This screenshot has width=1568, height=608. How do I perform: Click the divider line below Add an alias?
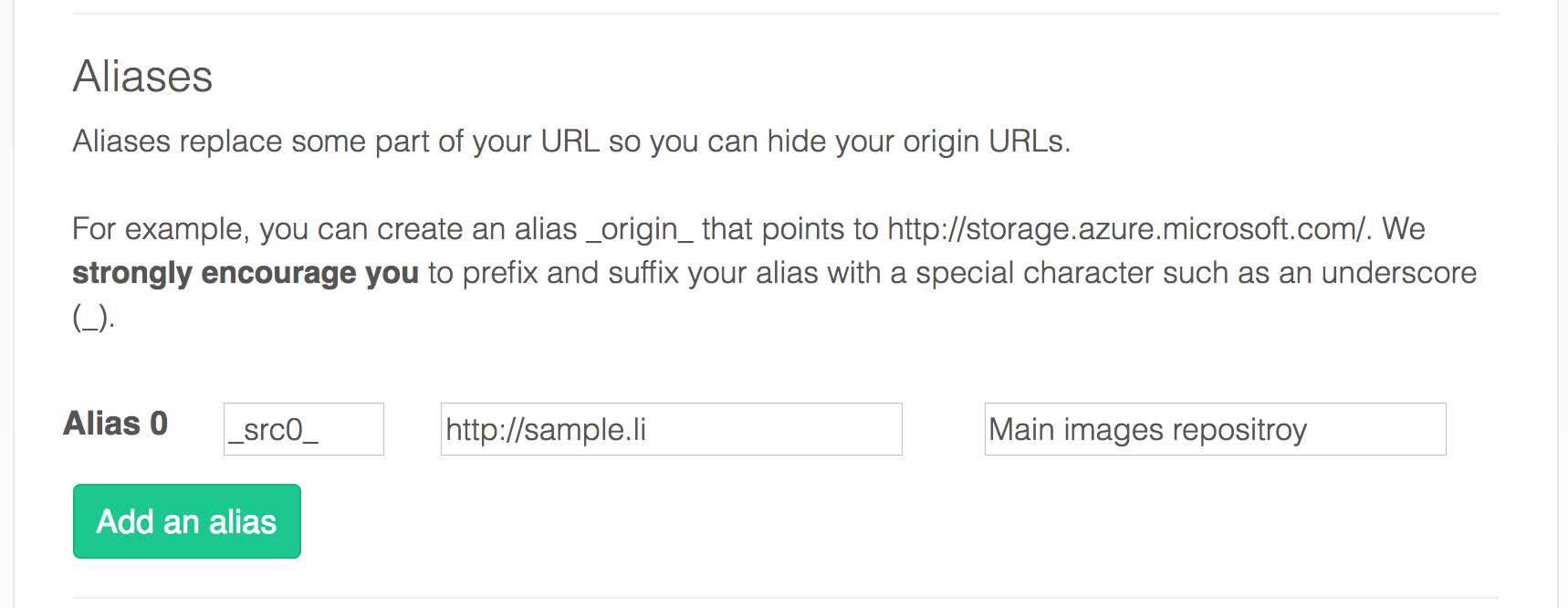coord(785,598)
